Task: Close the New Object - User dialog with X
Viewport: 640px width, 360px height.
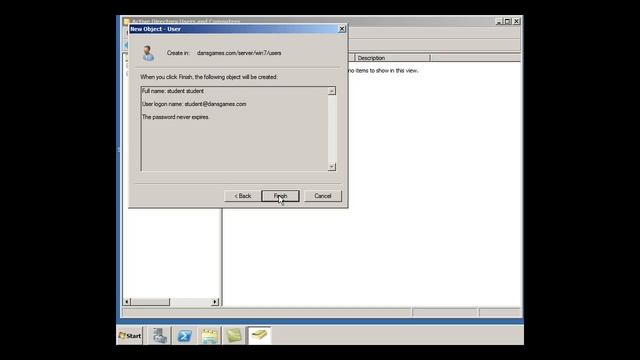Action: [342, 29]
